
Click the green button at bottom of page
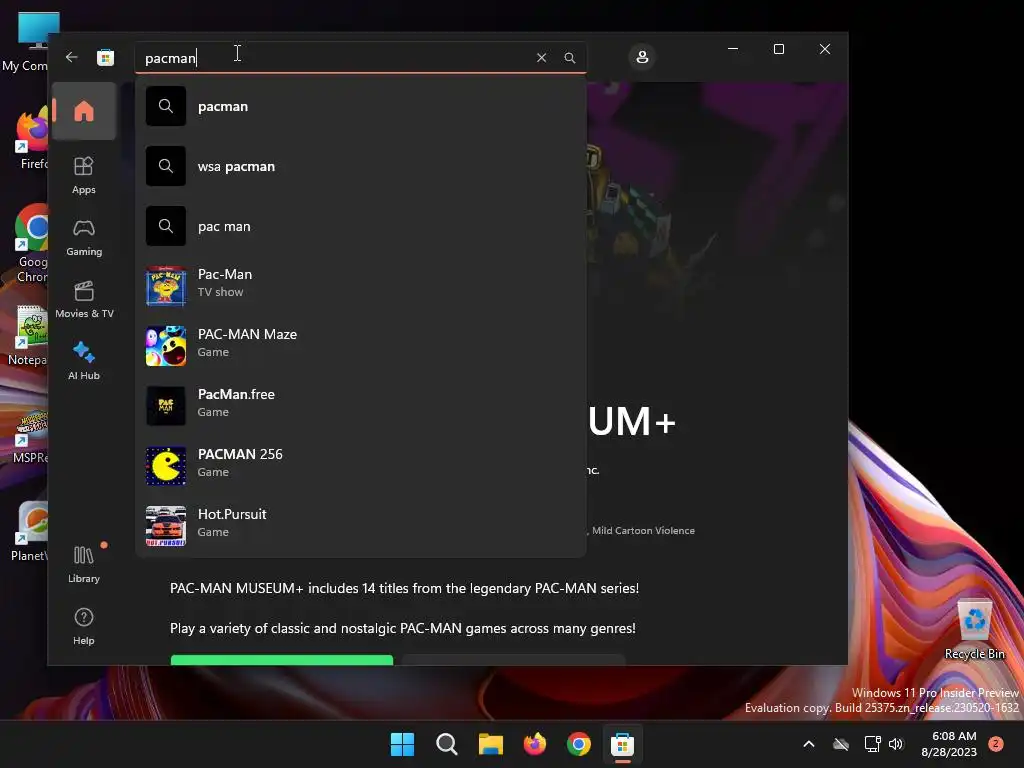(x=281, y=660)
